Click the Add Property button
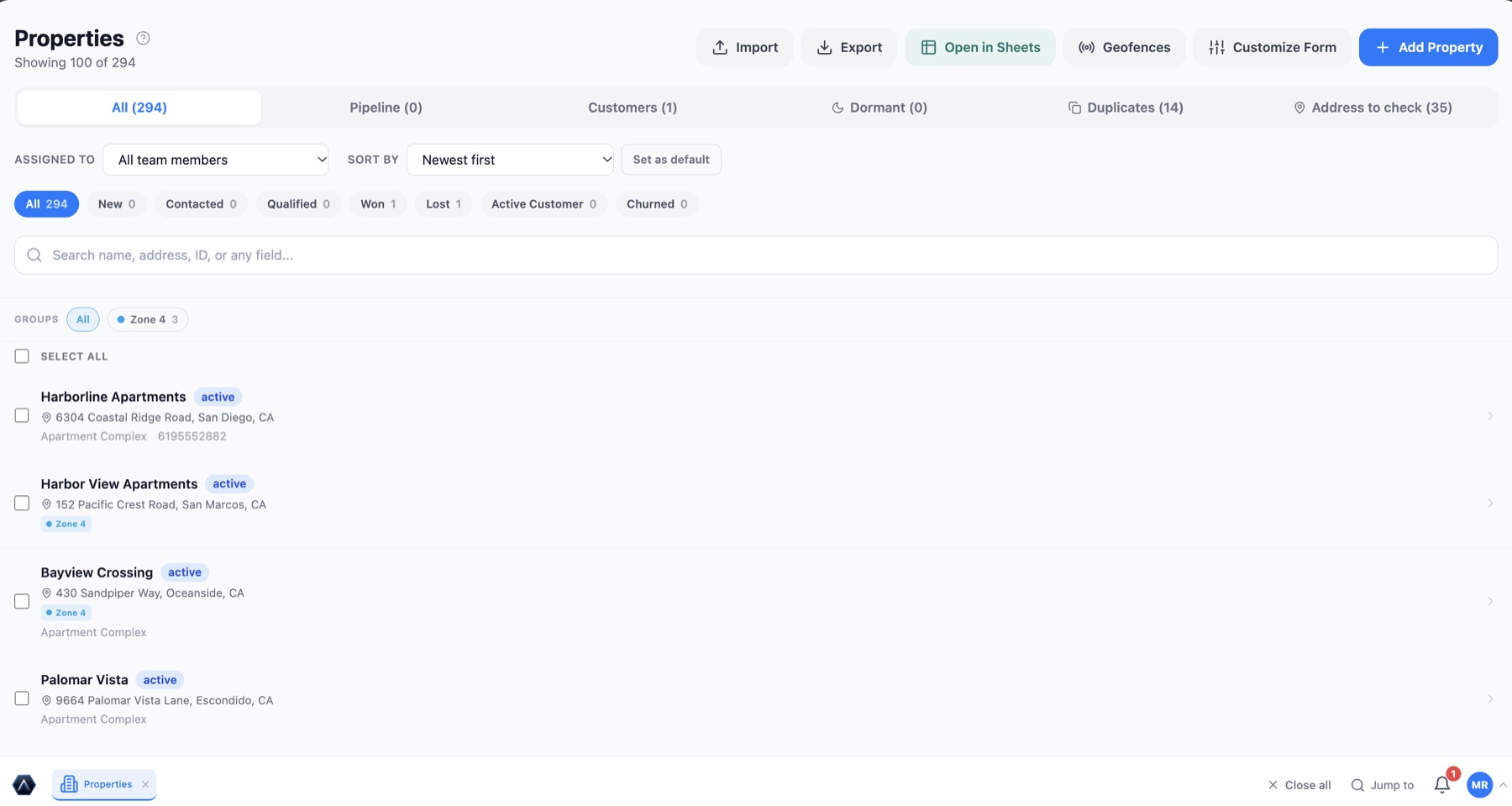 click(x=1428, y=47)
